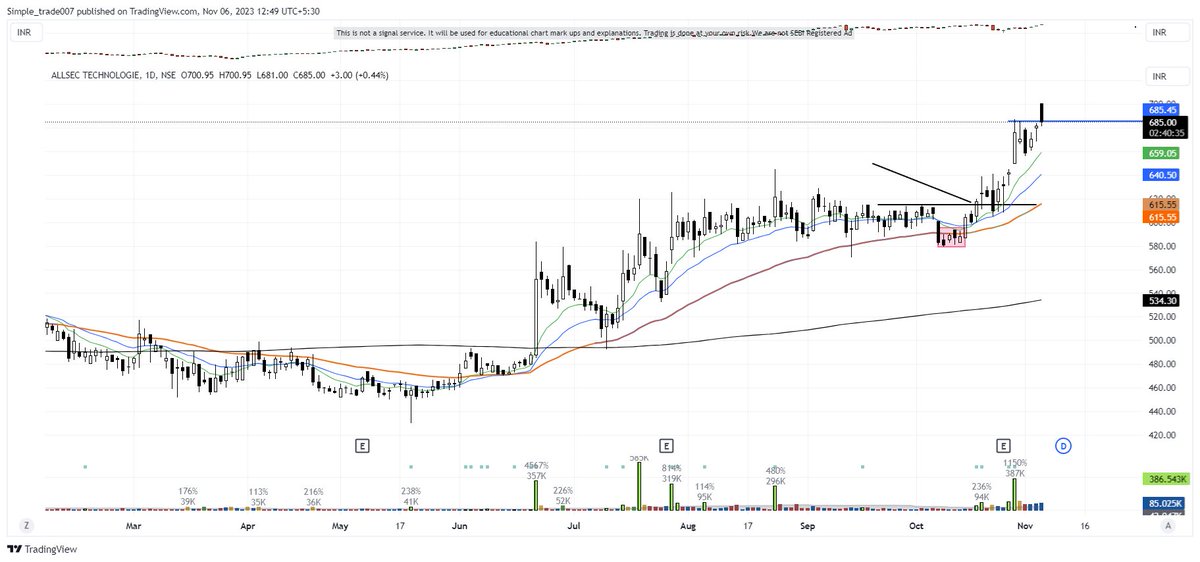The width and height of the screenshot is (1200, 562).
Task: Click the '216% 36K' volume annotation
Action: coord(315,496)
